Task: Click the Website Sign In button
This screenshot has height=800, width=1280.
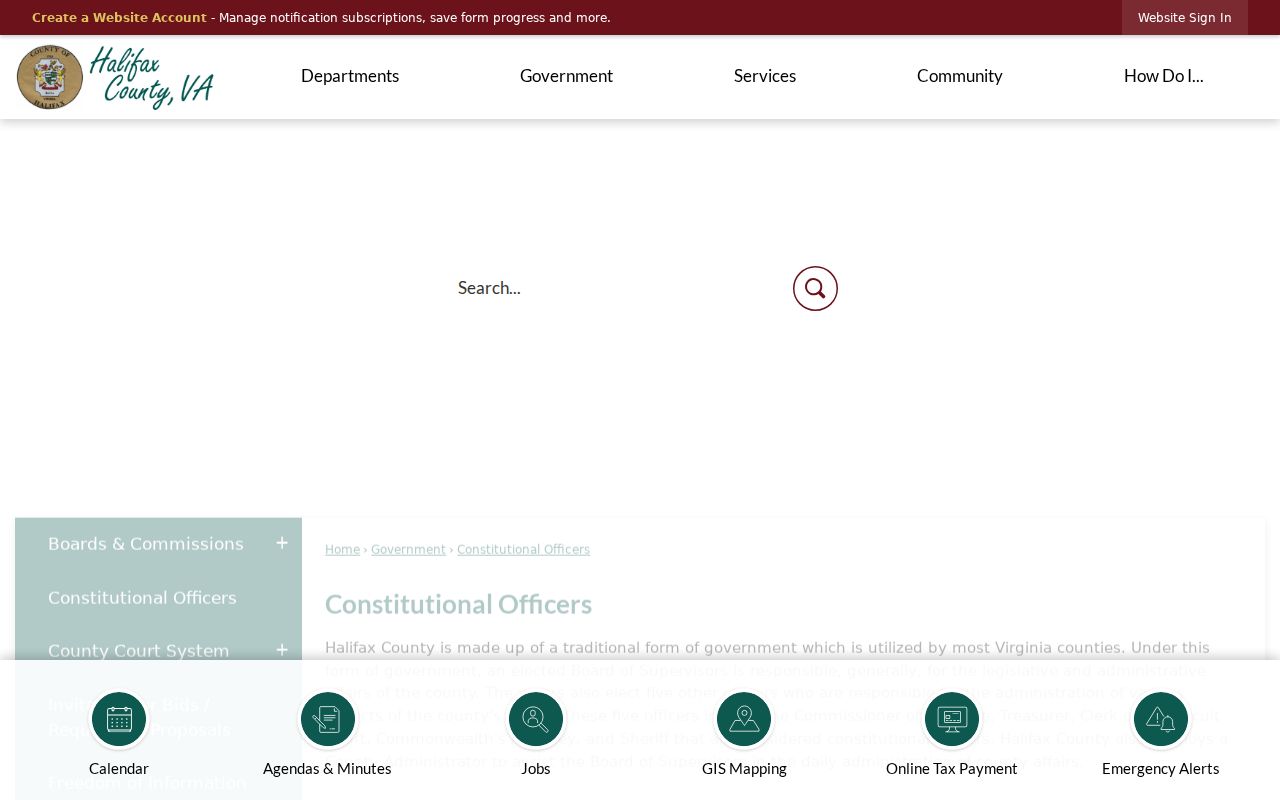Action: 1185,18
